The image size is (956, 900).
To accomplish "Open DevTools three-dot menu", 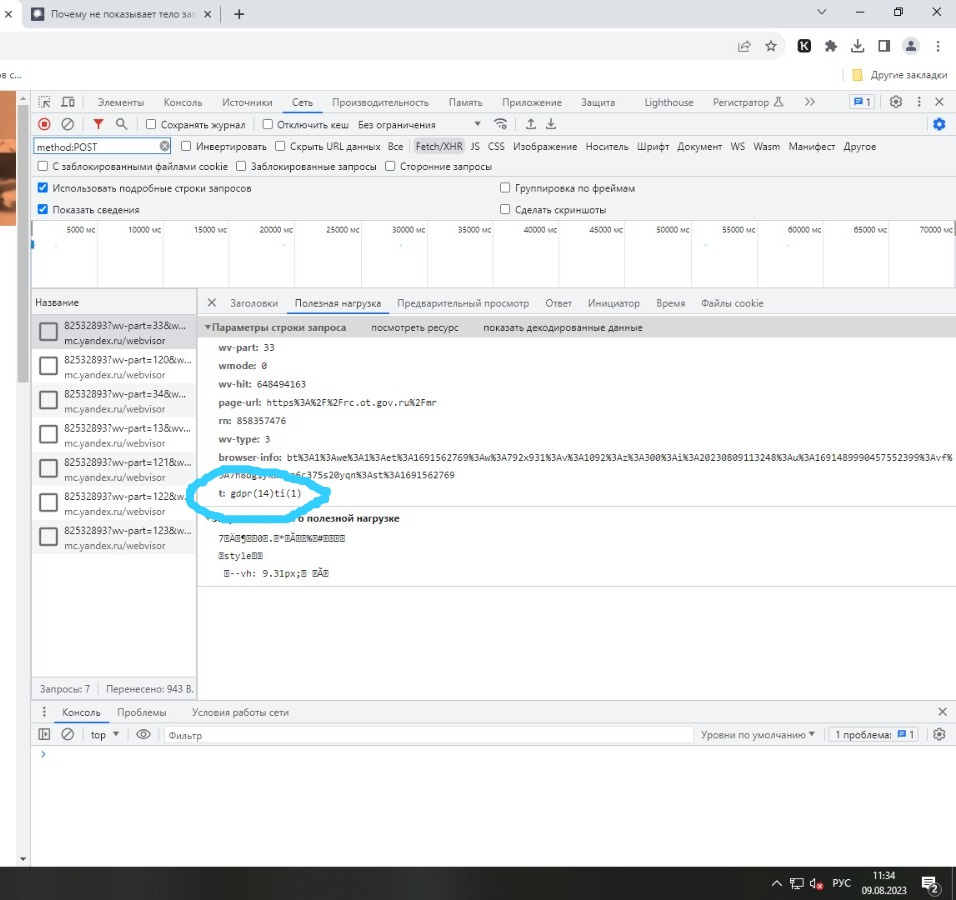I will point(919,102).
